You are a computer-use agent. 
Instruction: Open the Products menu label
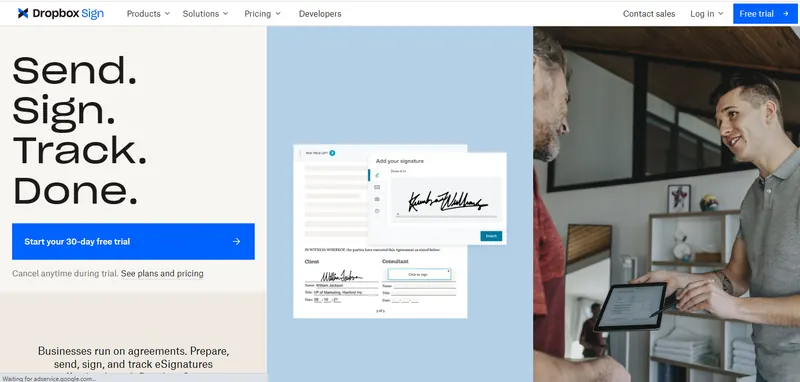(143, 14)
